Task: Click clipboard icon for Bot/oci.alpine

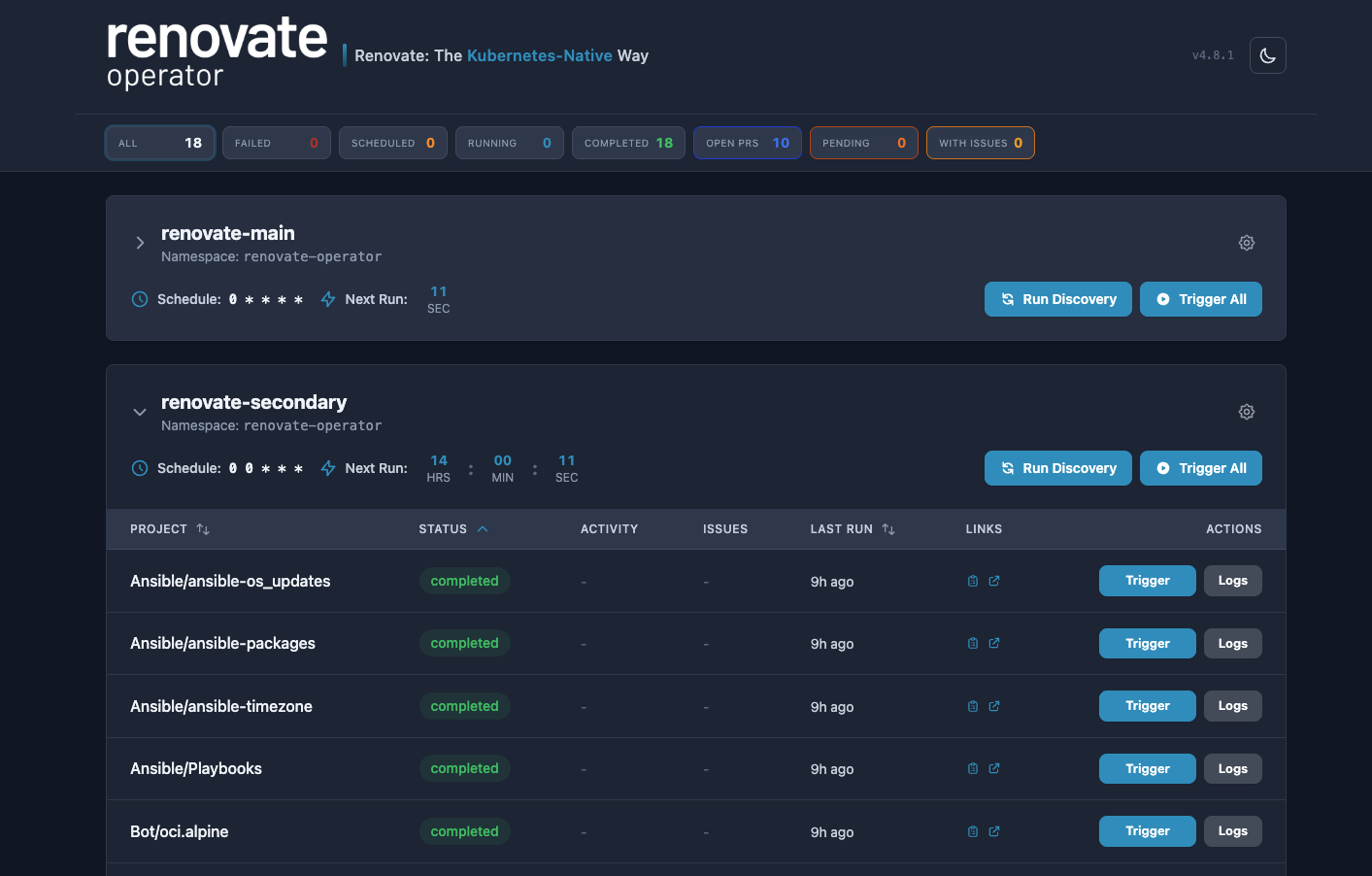Action: (973, 831)
